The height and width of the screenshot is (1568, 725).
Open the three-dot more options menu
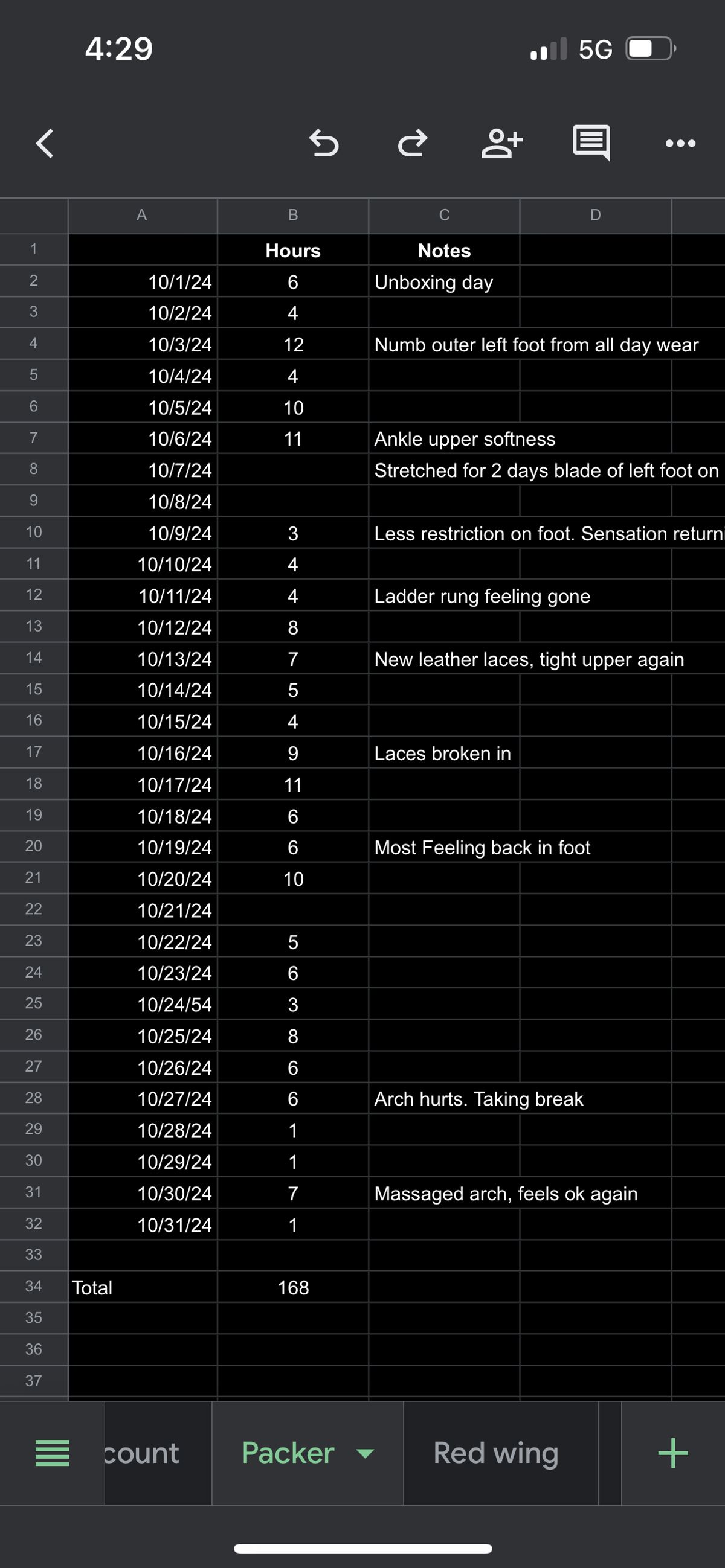point(680,144)
